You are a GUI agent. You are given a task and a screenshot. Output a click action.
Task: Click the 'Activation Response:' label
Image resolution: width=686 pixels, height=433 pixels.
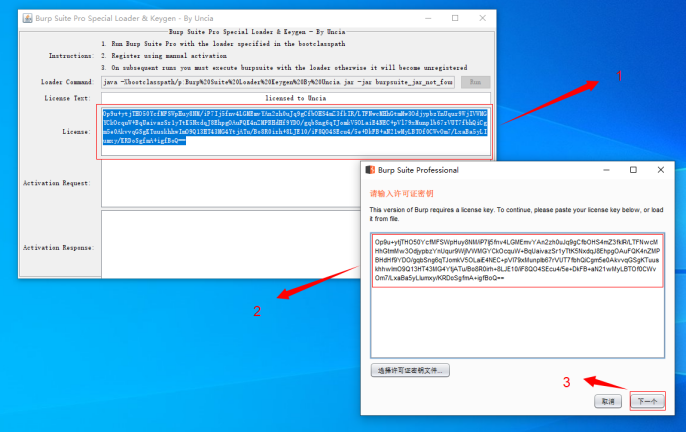pyautogui.click(x=59, y=248)
